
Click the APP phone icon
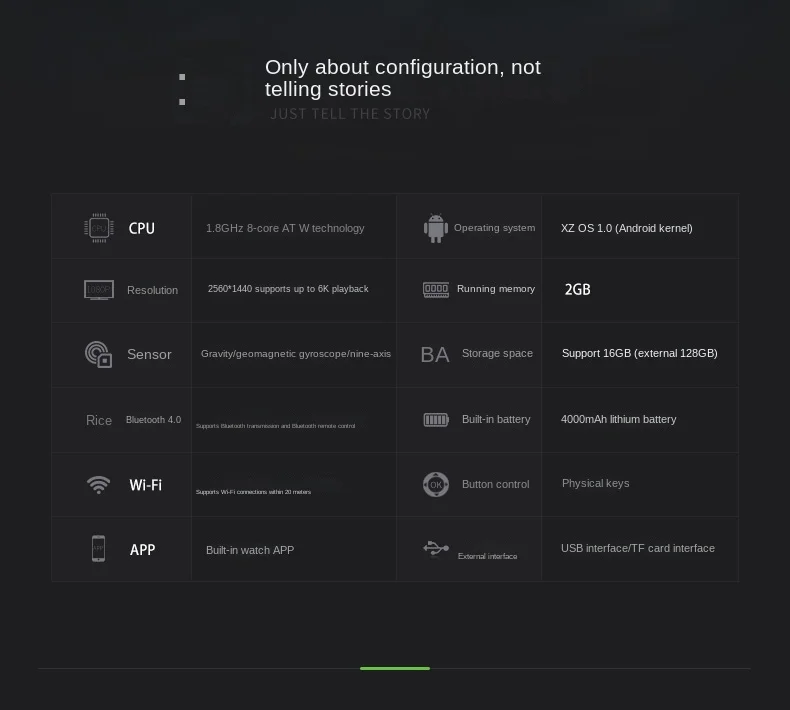coord(98,549)
